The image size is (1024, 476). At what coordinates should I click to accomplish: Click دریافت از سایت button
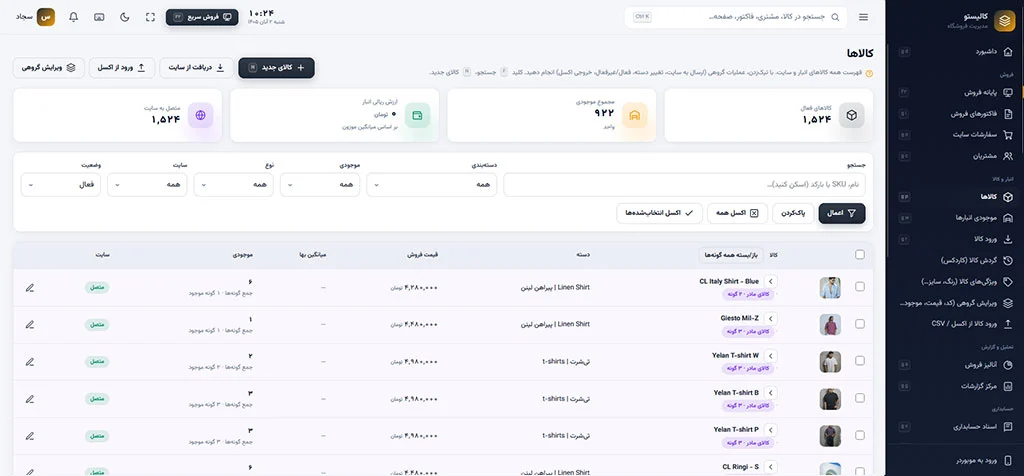(x=197, y=67)
